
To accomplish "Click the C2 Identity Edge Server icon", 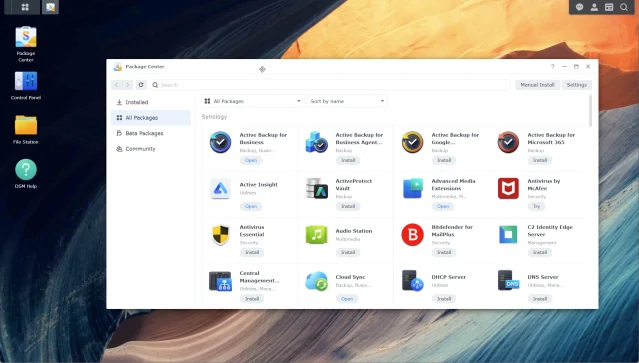I will [508, 235].
